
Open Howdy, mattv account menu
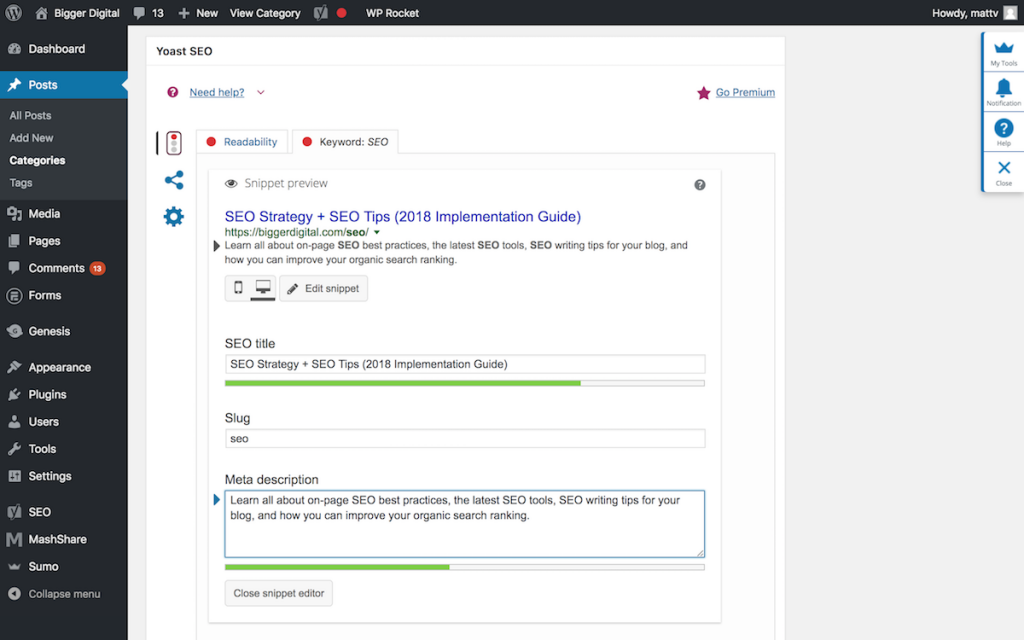(965, 13)
